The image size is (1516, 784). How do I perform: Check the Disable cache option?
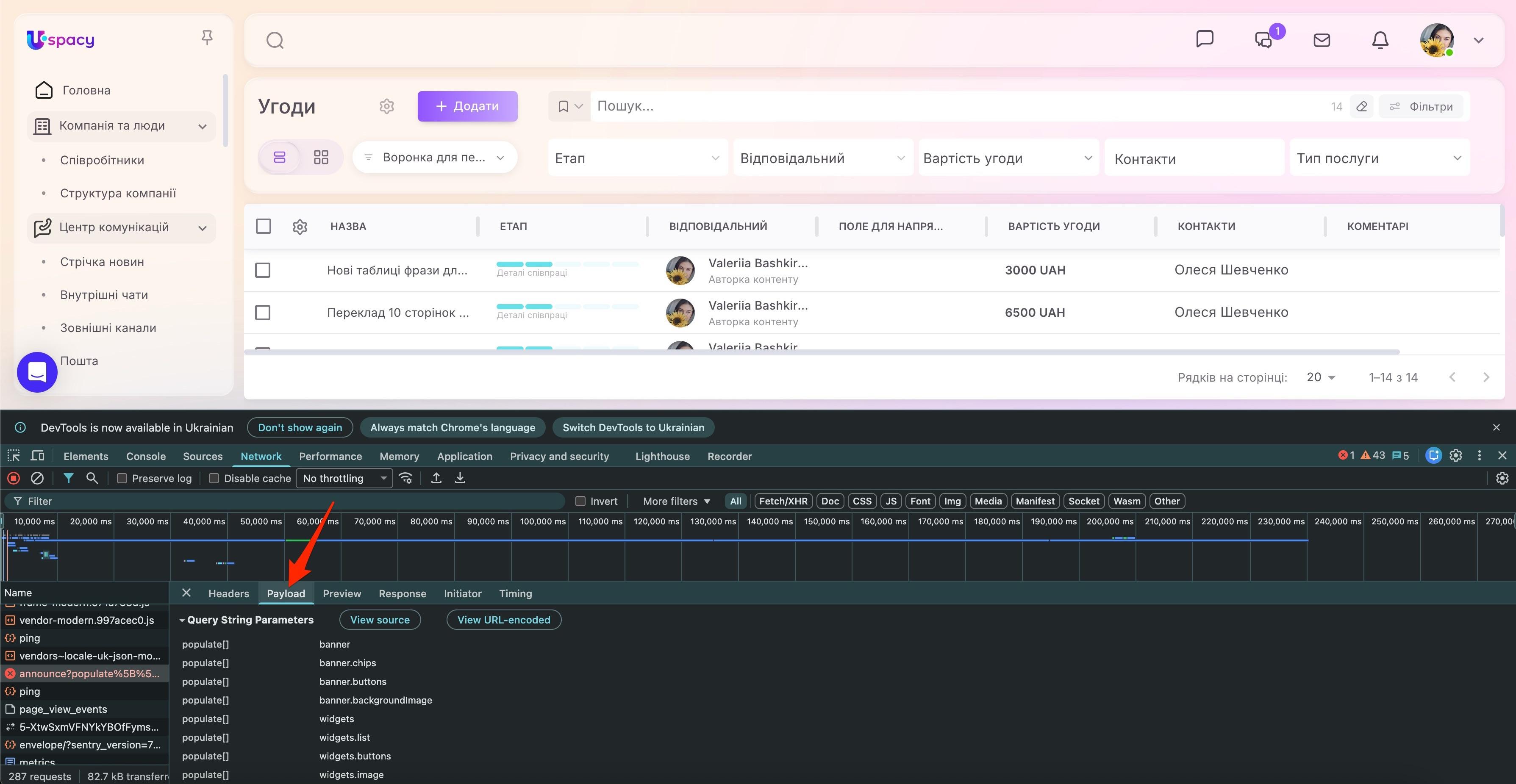point(214,478)
